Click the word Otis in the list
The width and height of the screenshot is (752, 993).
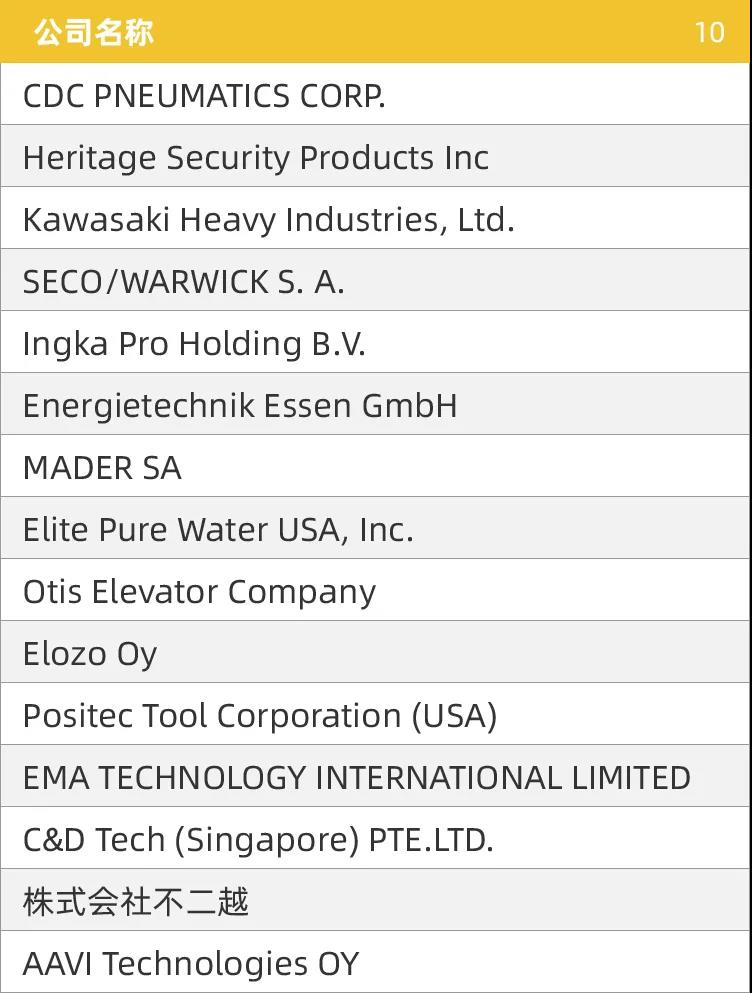[x=53, y=591]
